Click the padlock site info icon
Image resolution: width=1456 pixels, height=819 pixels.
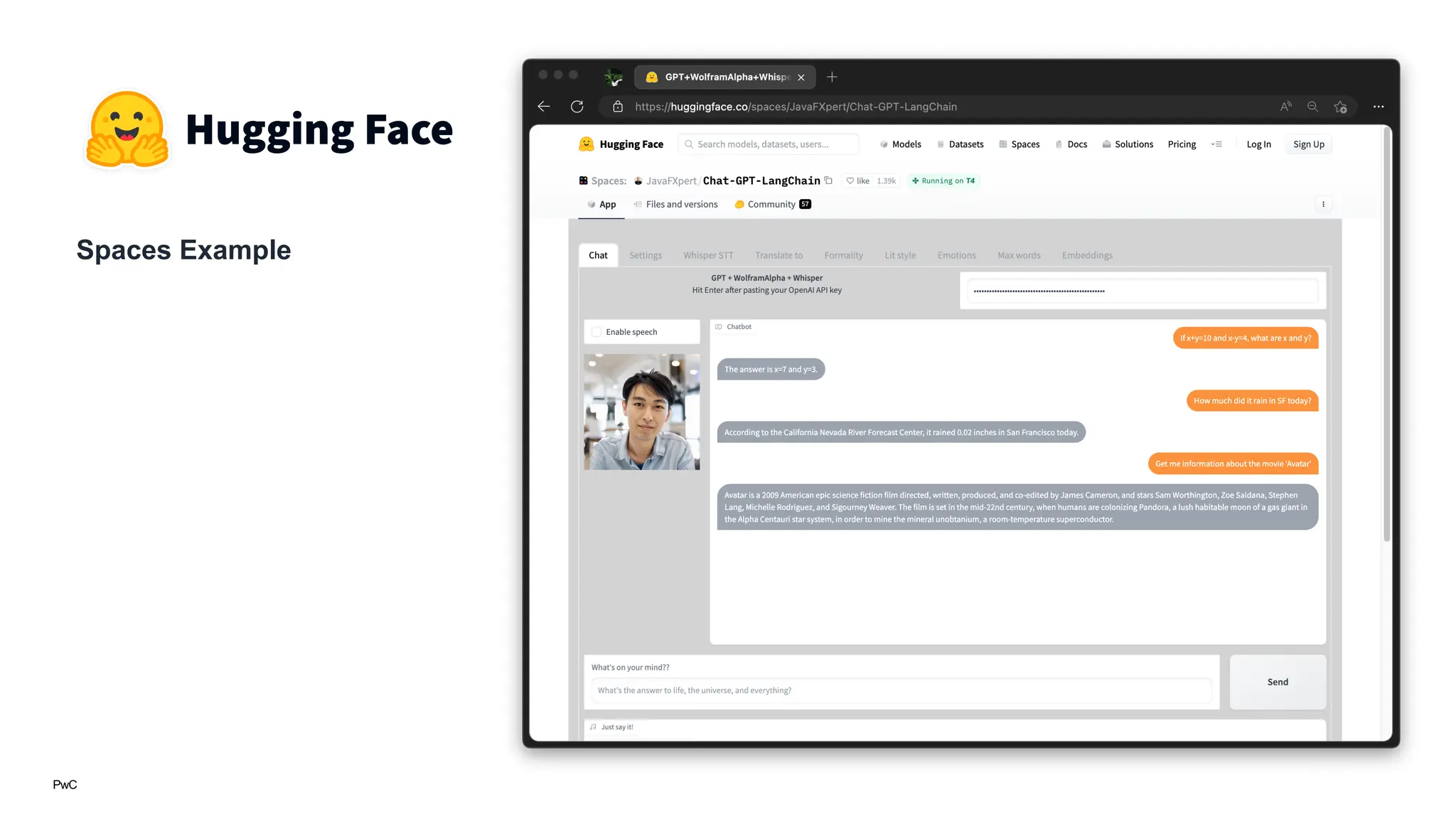pos(618,107)
